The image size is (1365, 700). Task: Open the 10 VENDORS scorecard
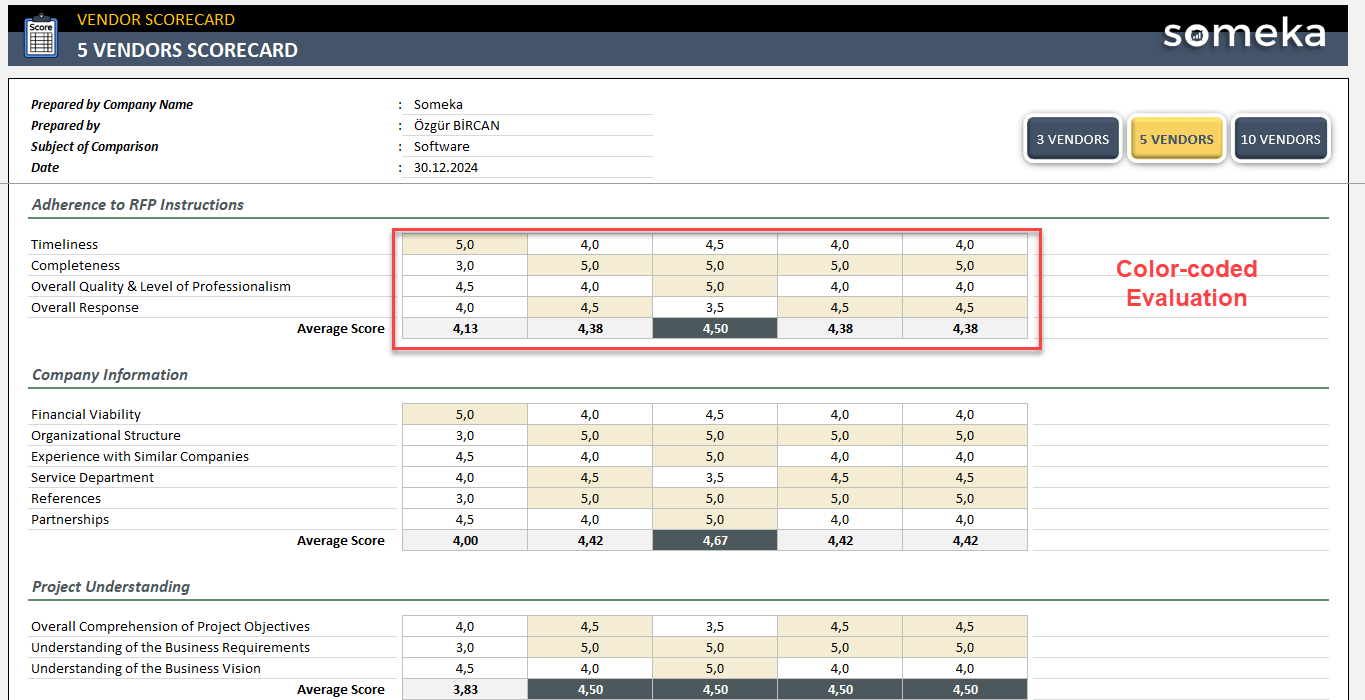[x=1281, y=138]
